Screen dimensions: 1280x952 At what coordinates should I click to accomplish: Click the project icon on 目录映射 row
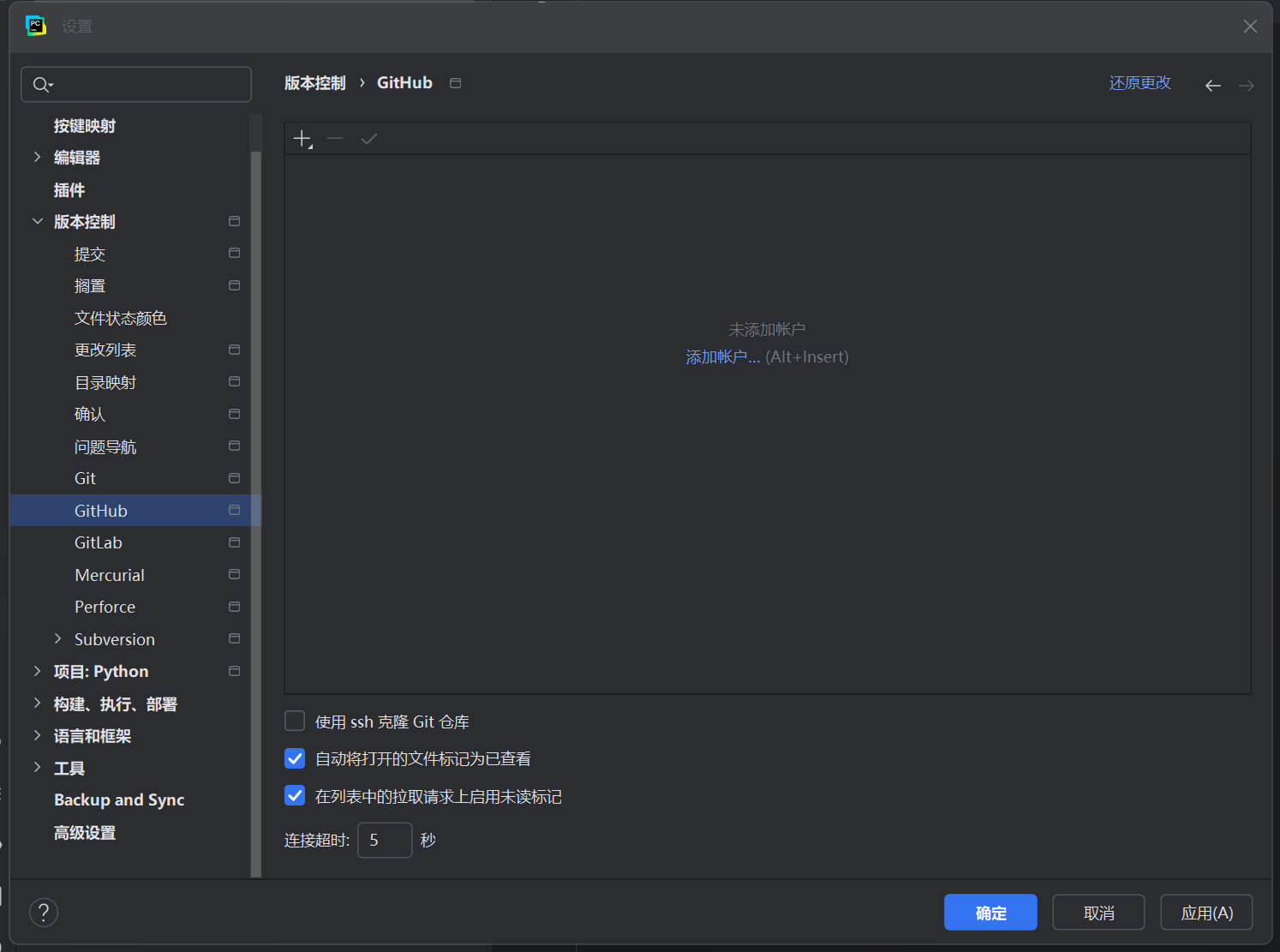235,381
